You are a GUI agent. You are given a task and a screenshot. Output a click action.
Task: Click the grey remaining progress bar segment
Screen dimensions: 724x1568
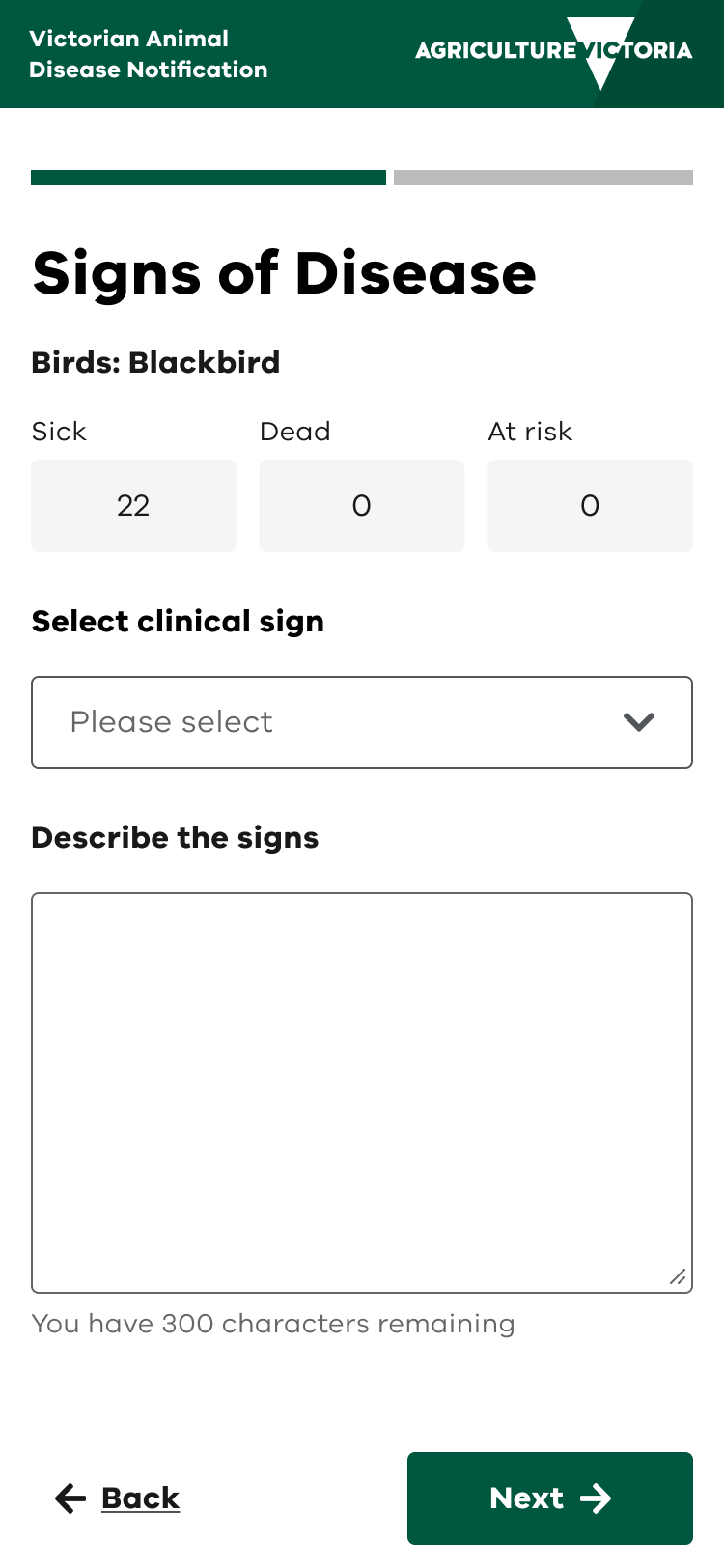[x=543, y=178]
